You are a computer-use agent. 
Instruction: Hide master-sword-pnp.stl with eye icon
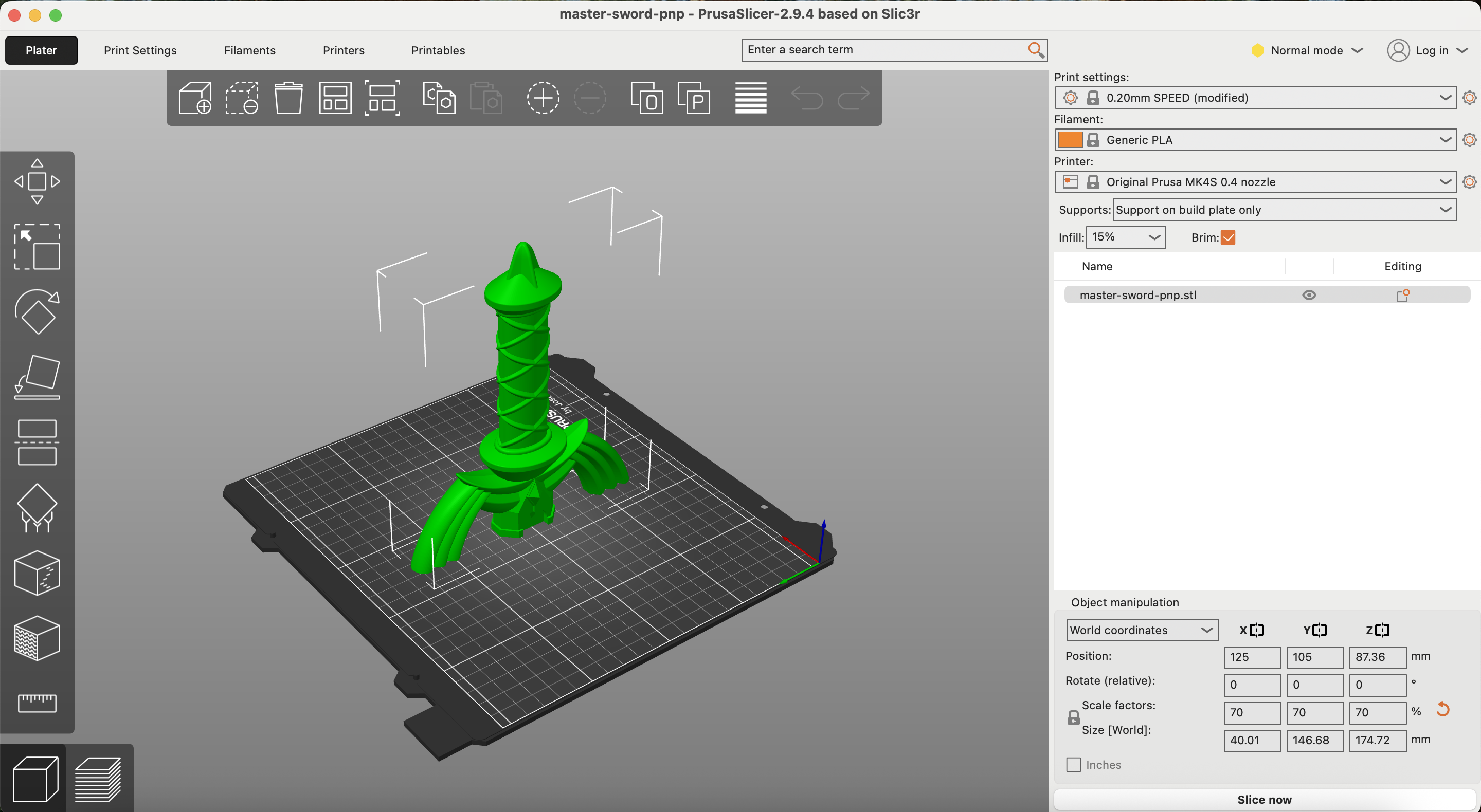coord(1309,295)
